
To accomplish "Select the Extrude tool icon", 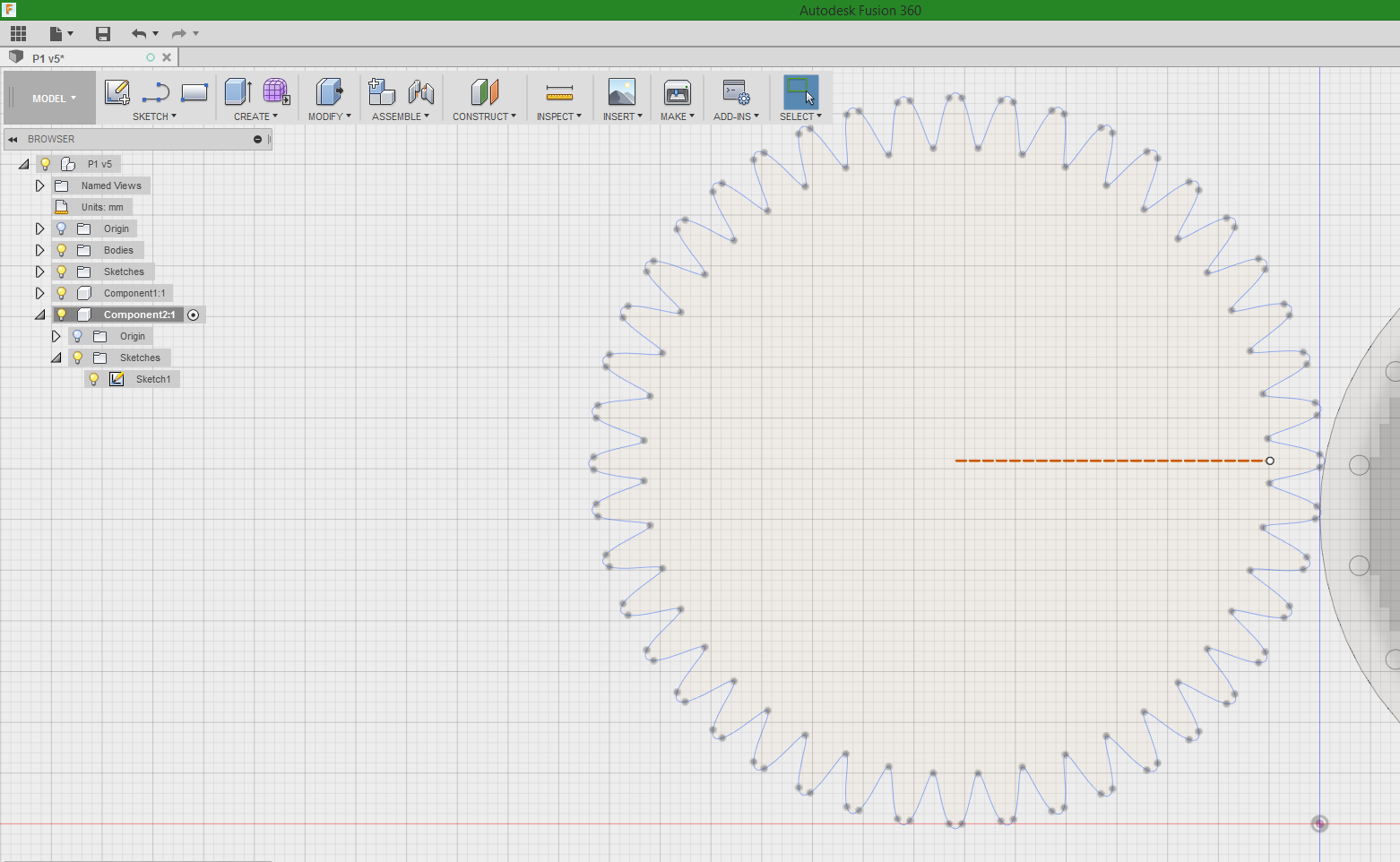I will tap(238, 92).
